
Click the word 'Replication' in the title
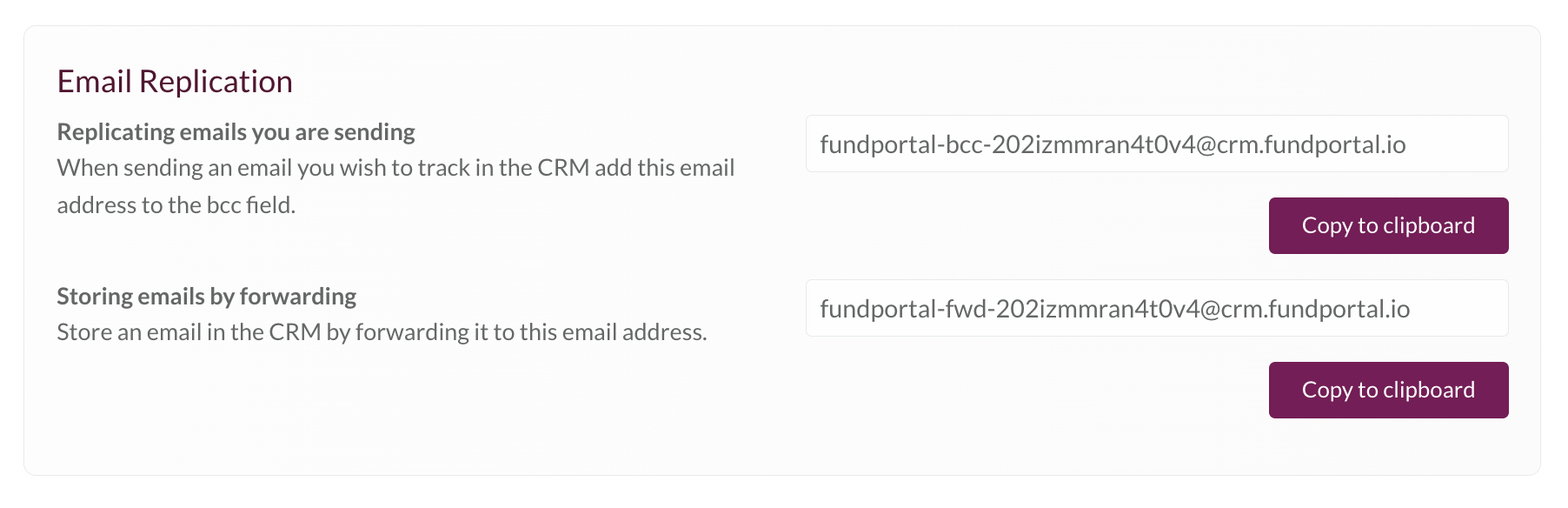tap(216, 81)
